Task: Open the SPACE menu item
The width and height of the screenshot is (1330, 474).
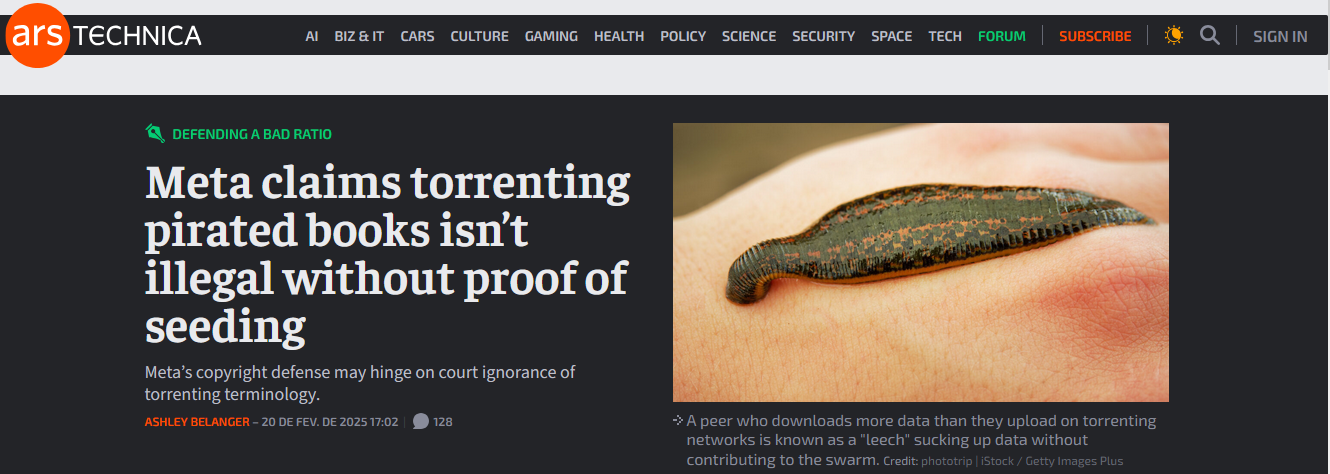Action: (x=891, y=36)
